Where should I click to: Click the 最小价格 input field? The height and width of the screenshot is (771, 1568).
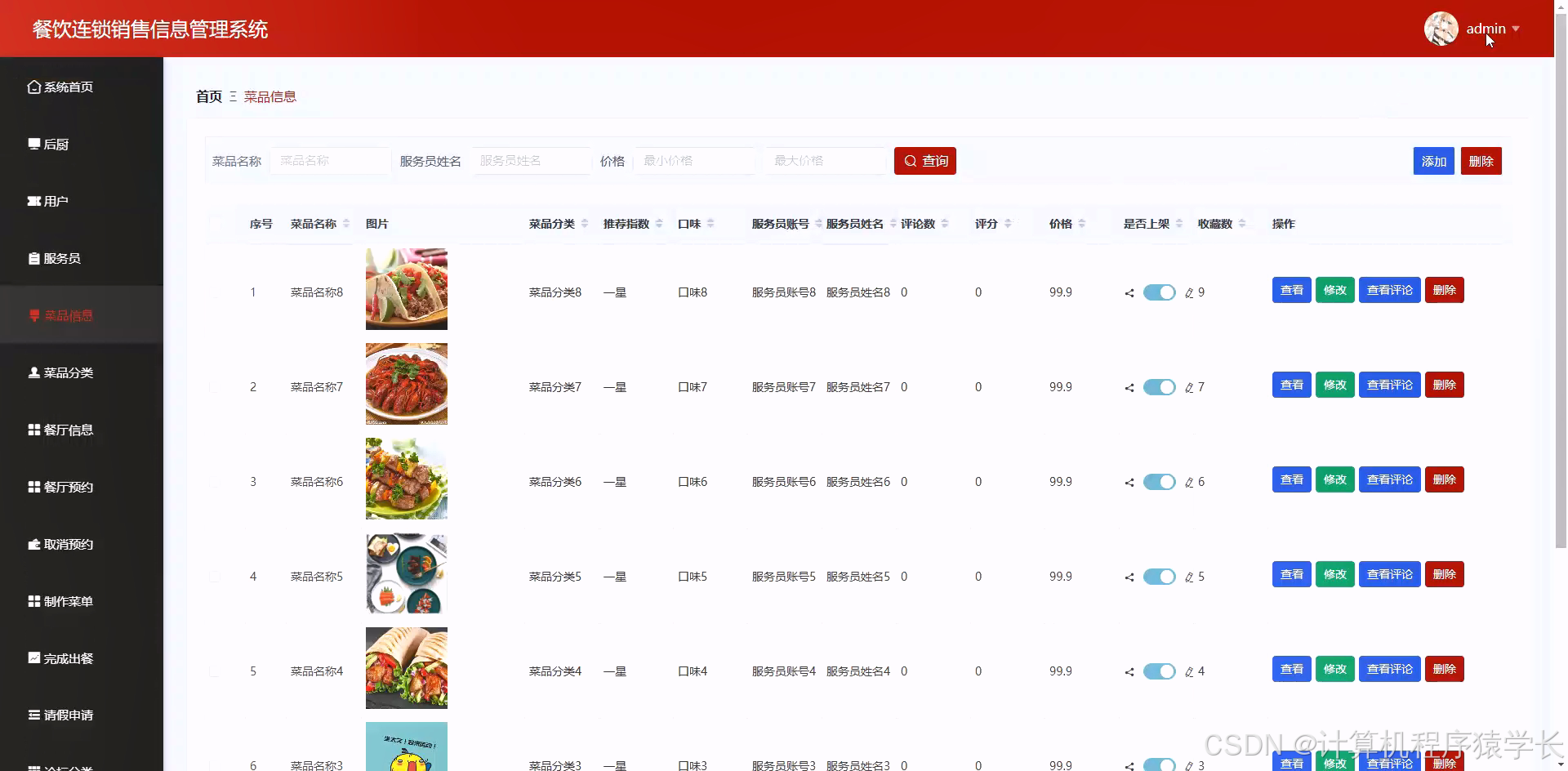695,161
